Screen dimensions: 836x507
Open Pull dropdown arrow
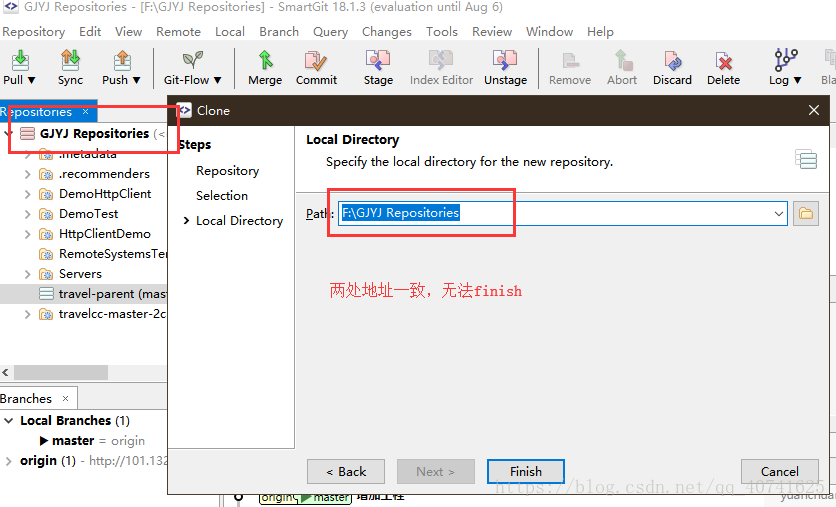[x=31, y=80]
